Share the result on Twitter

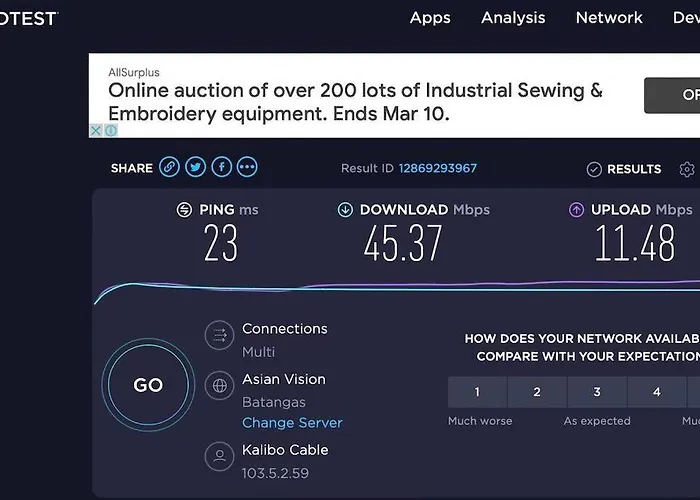[196, 167]
